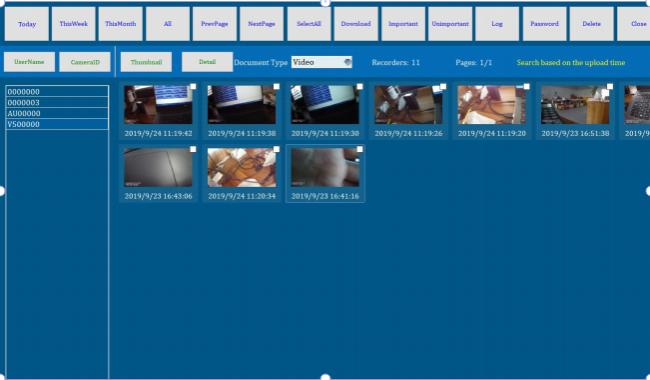
Task: Click the ThisMonth filter button
Action: click(120, 24)
